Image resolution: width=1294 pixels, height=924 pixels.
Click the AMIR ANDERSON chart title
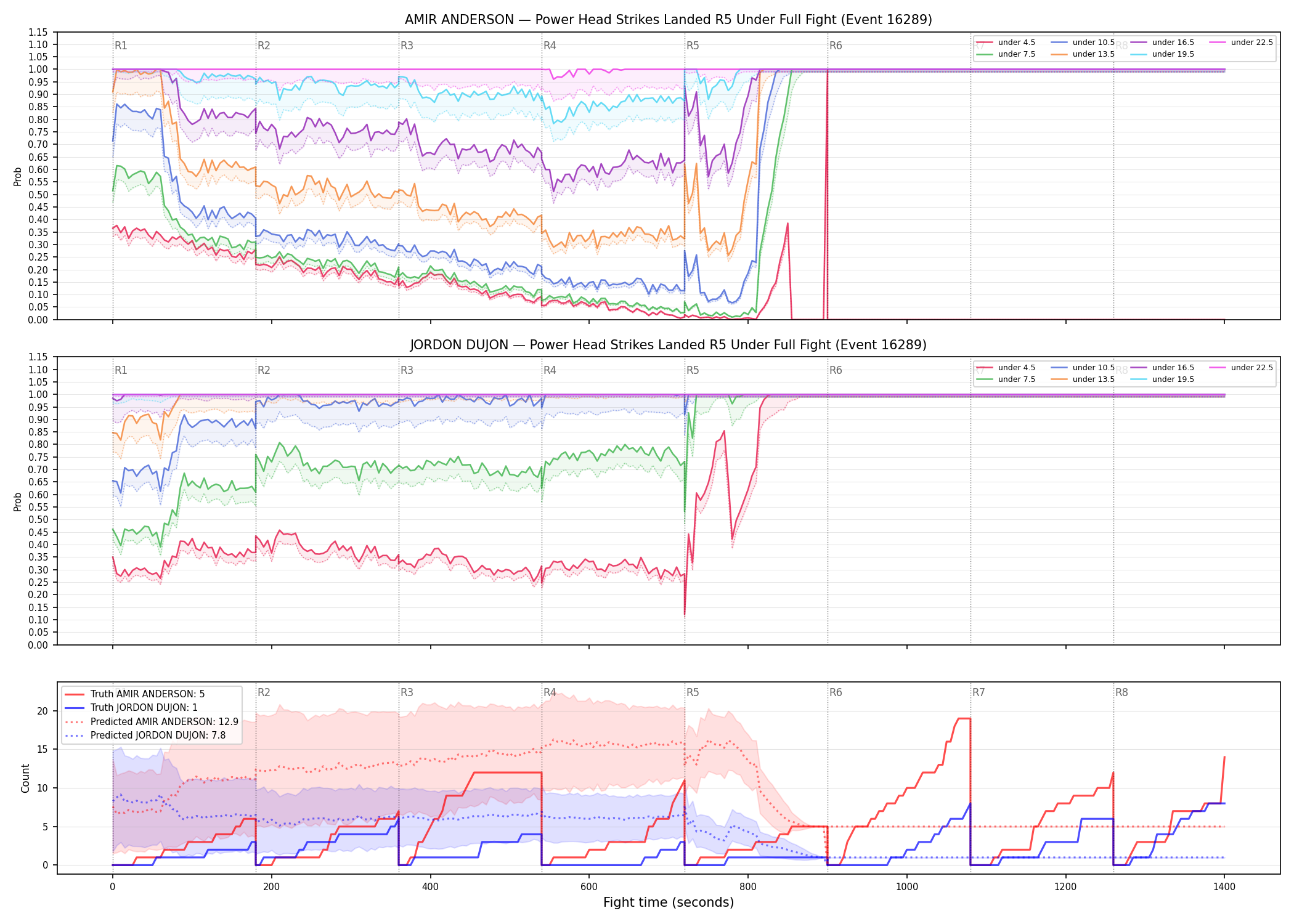pos(668,20)
